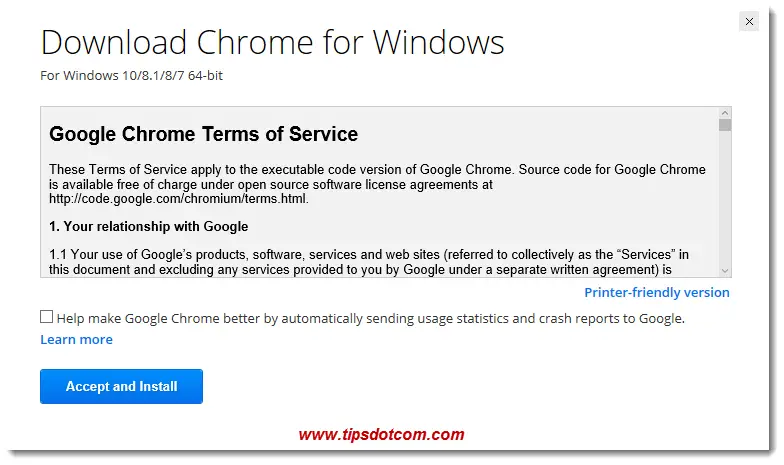Click the 'Download Chrome for Windows' title
This screenshot has height=465, width=784.
pos(272,42)
